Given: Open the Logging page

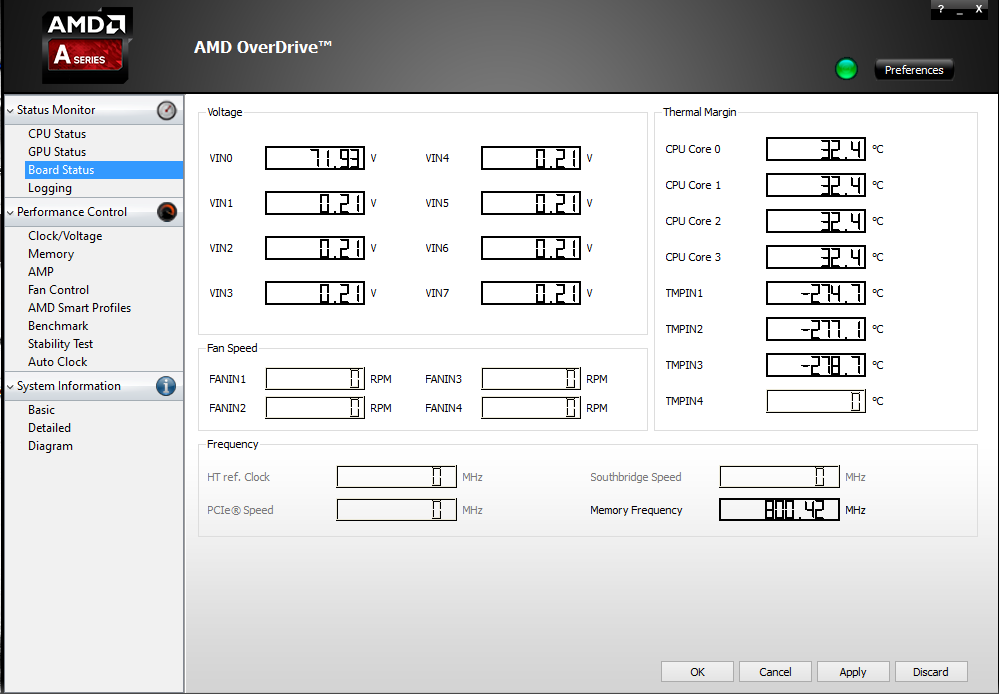Looking at the screenshot, I should [50, 188].
